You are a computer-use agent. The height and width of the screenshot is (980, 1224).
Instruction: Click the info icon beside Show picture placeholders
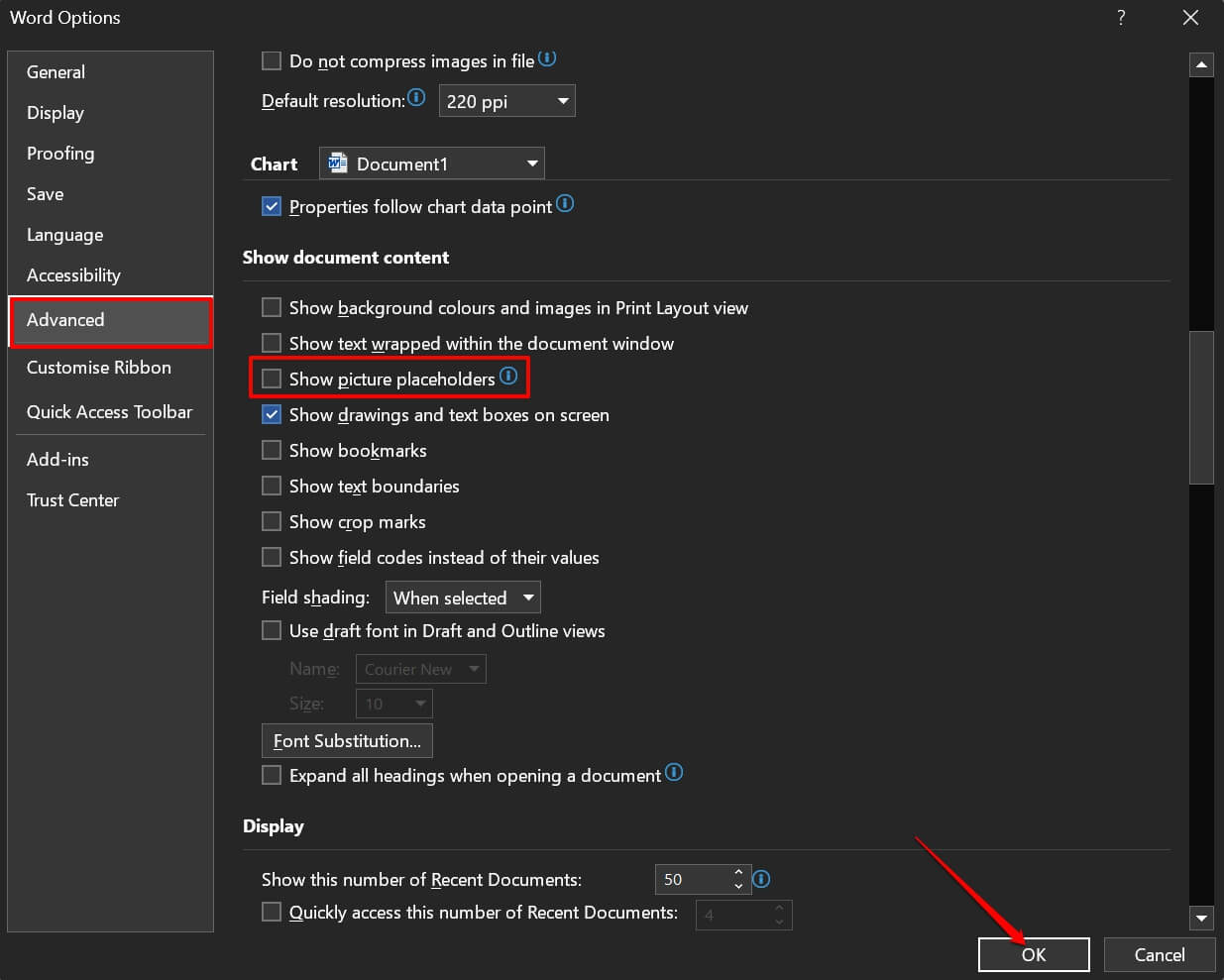(508, 377)
